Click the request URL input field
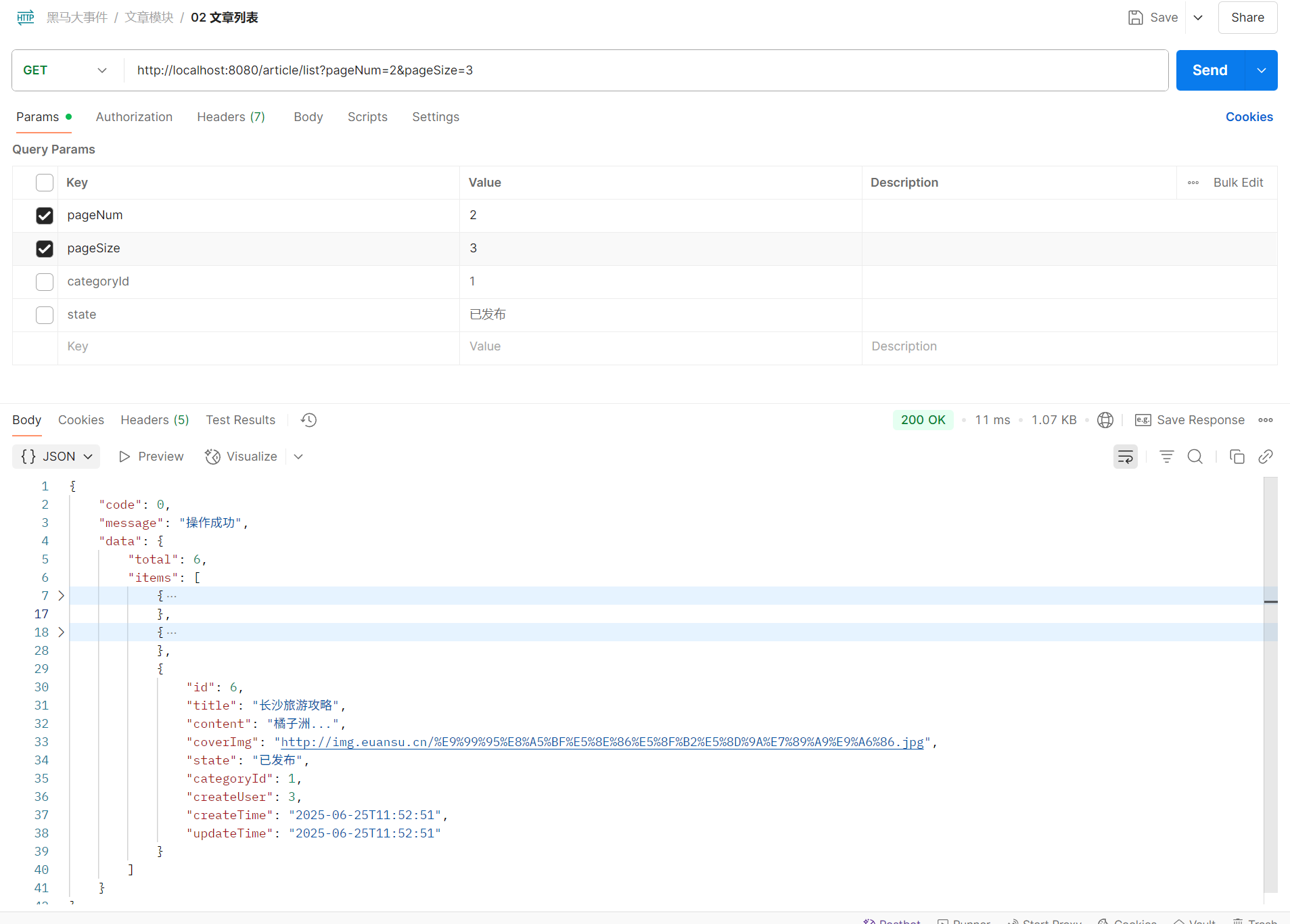 point(643,70)
